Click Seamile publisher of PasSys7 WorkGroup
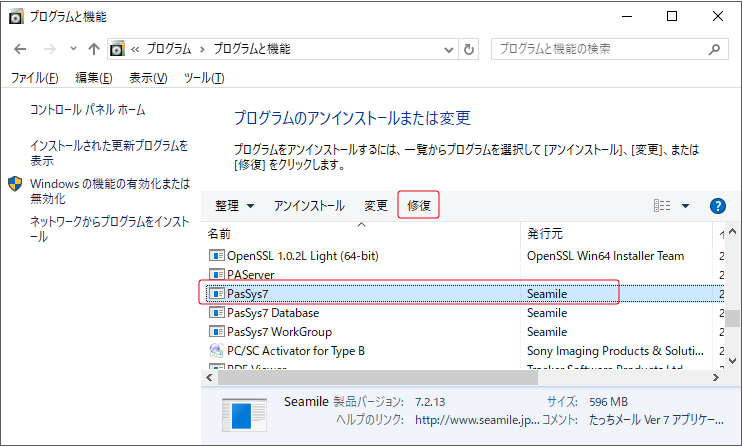 [547, 331]
